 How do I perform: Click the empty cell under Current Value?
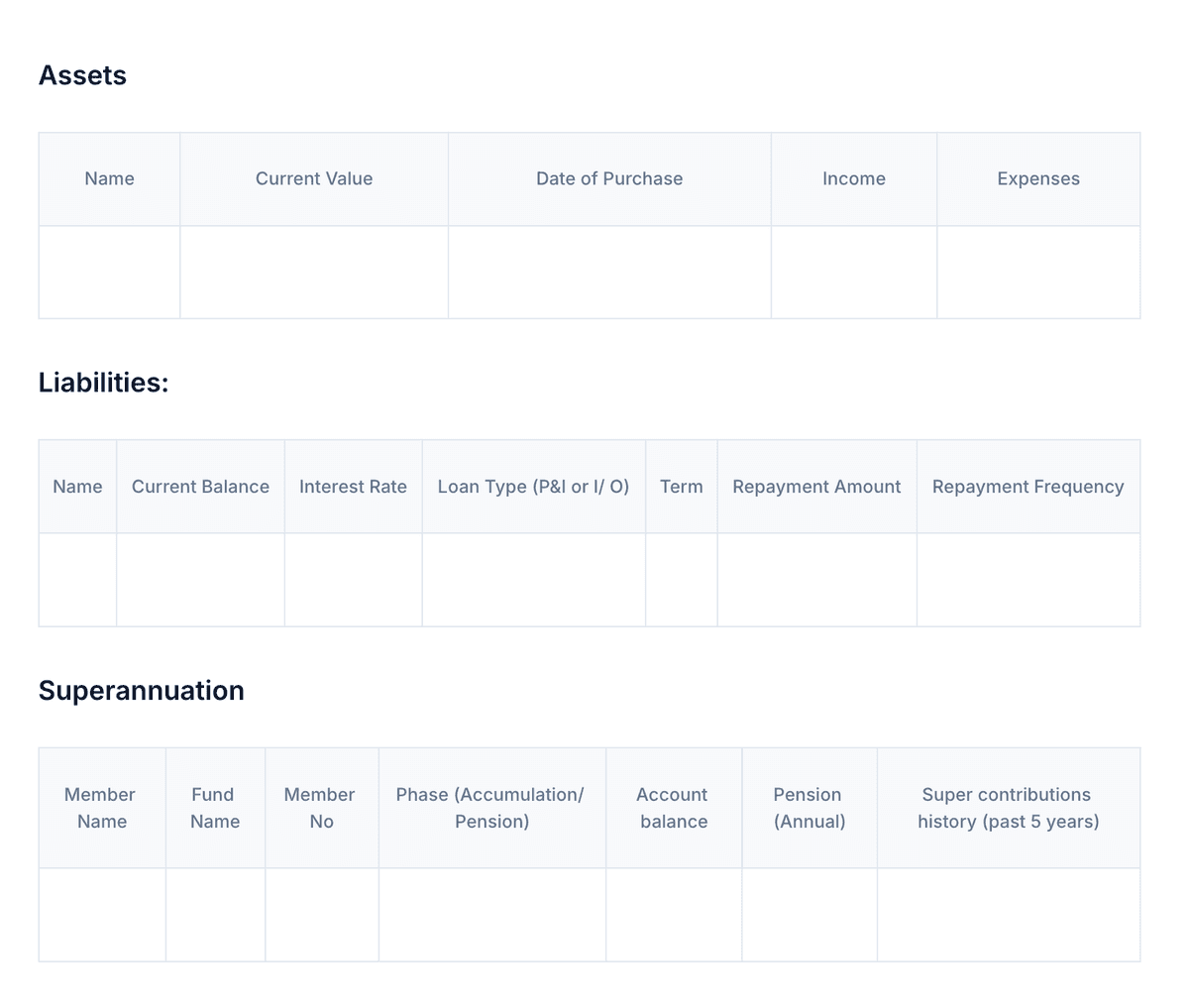[313, 272]
